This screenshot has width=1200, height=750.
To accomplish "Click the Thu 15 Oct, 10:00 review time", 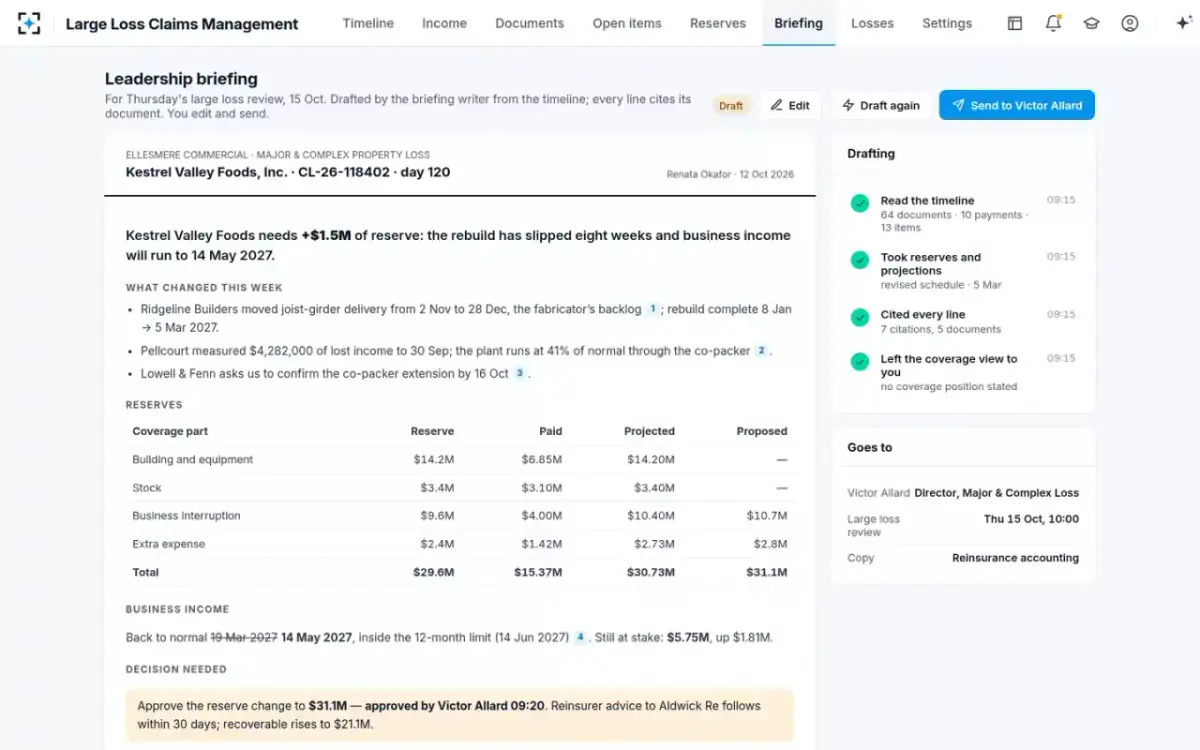I will pyautogui.click(x=1031, y=519).
